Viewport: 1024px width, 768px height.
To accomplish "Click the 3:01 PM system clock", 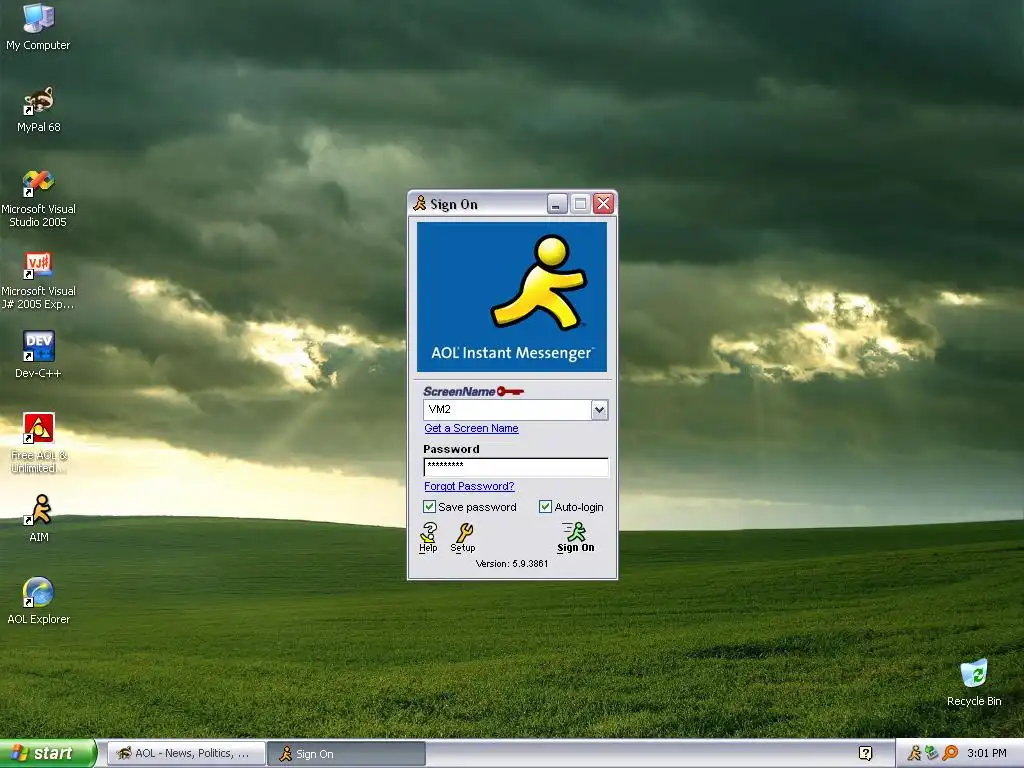I will click(x=987, y=754).
